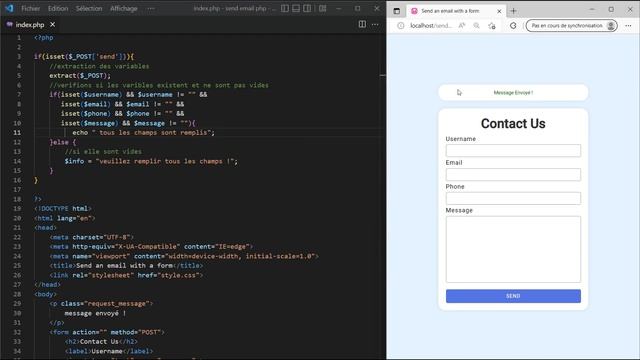The image size is (640, 360).
Task: Open a new browser tab
Action: [x=513, y=11]
